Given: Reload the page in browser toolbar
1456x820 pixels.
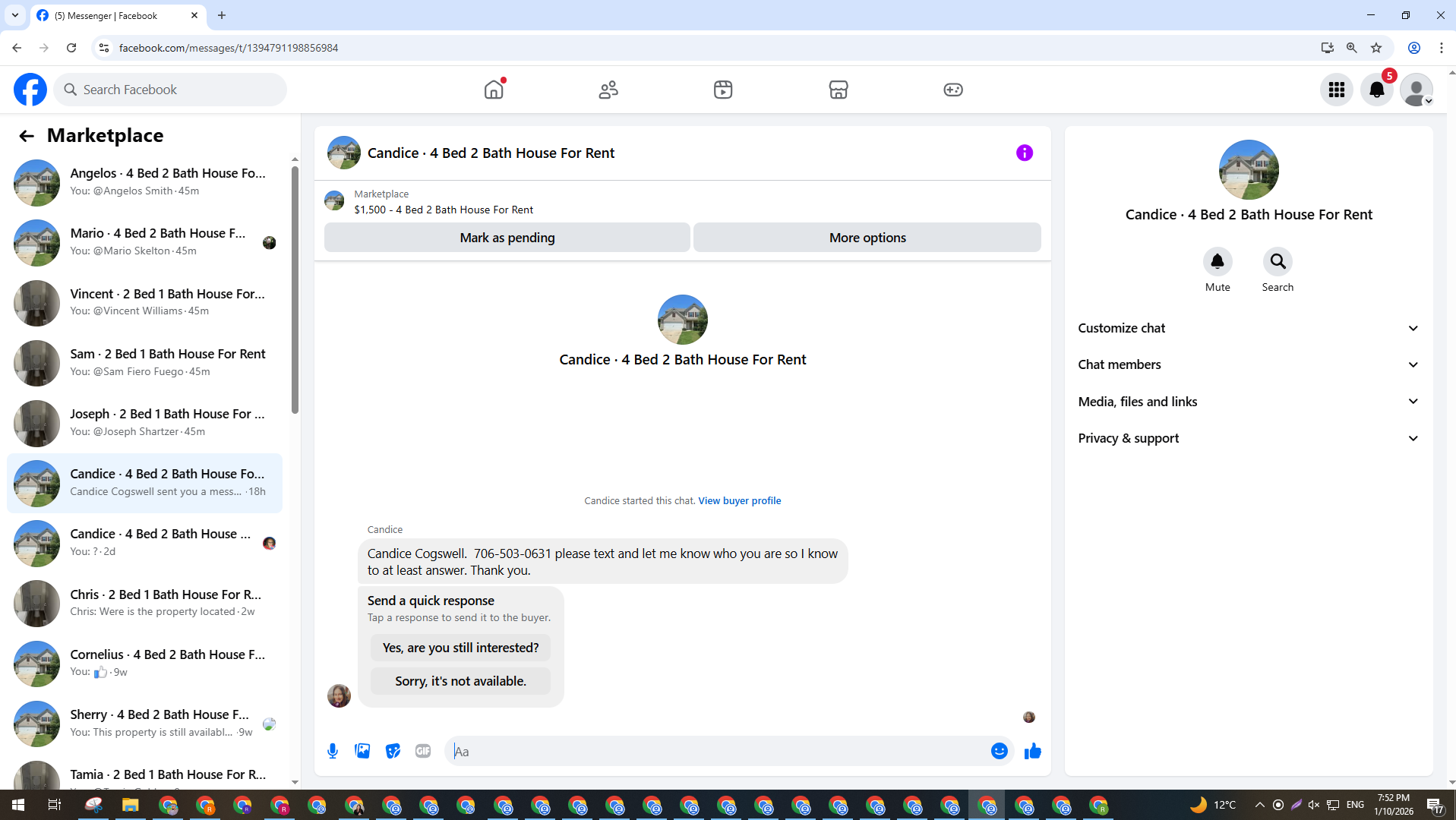Looking at the screenshot, I should (71, 48).
